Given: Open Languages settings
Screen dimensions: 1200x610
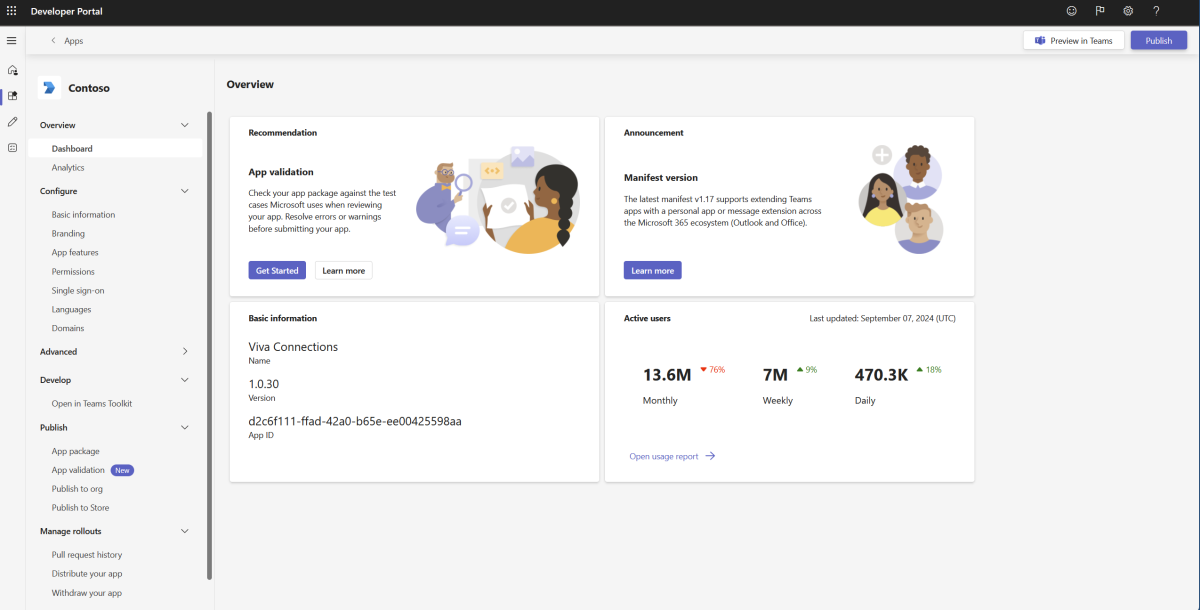Looking at the screenshot, I should pos(71,310).
